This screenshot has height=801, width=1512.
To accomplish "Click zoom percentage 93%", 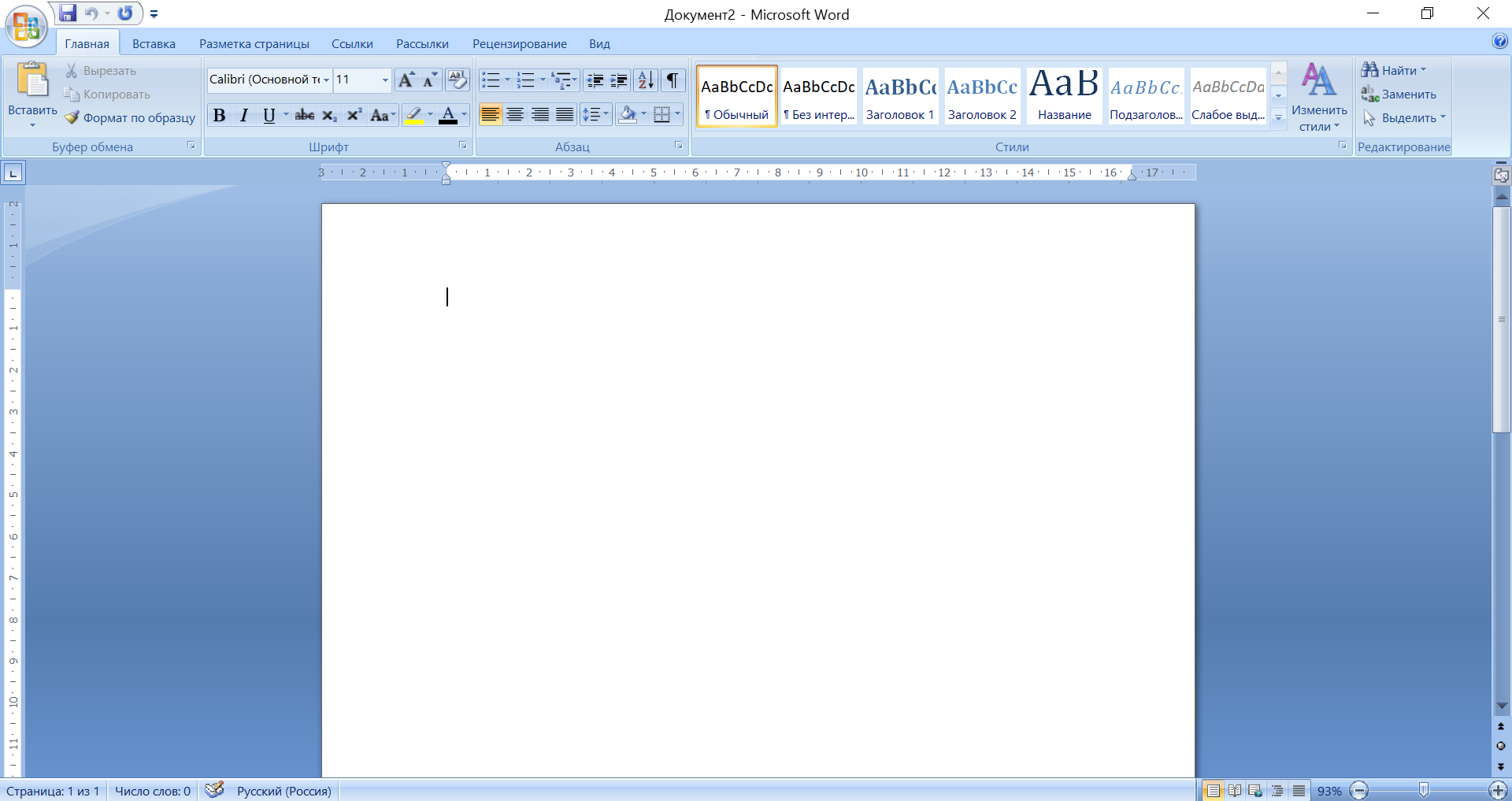I will (1329, 791).
